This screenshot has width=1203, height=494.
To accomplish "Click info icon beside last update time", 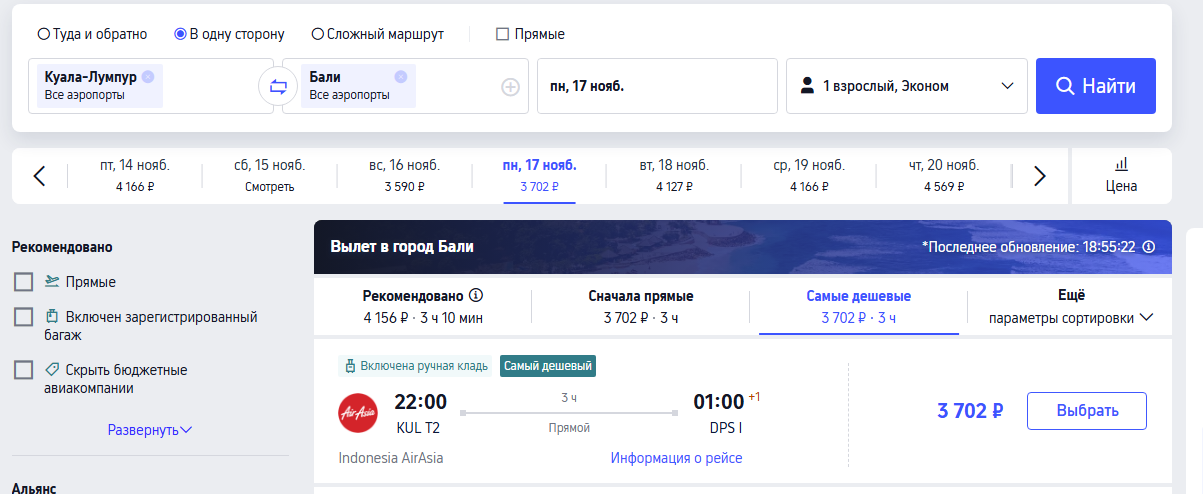I will click(1148, 246).
